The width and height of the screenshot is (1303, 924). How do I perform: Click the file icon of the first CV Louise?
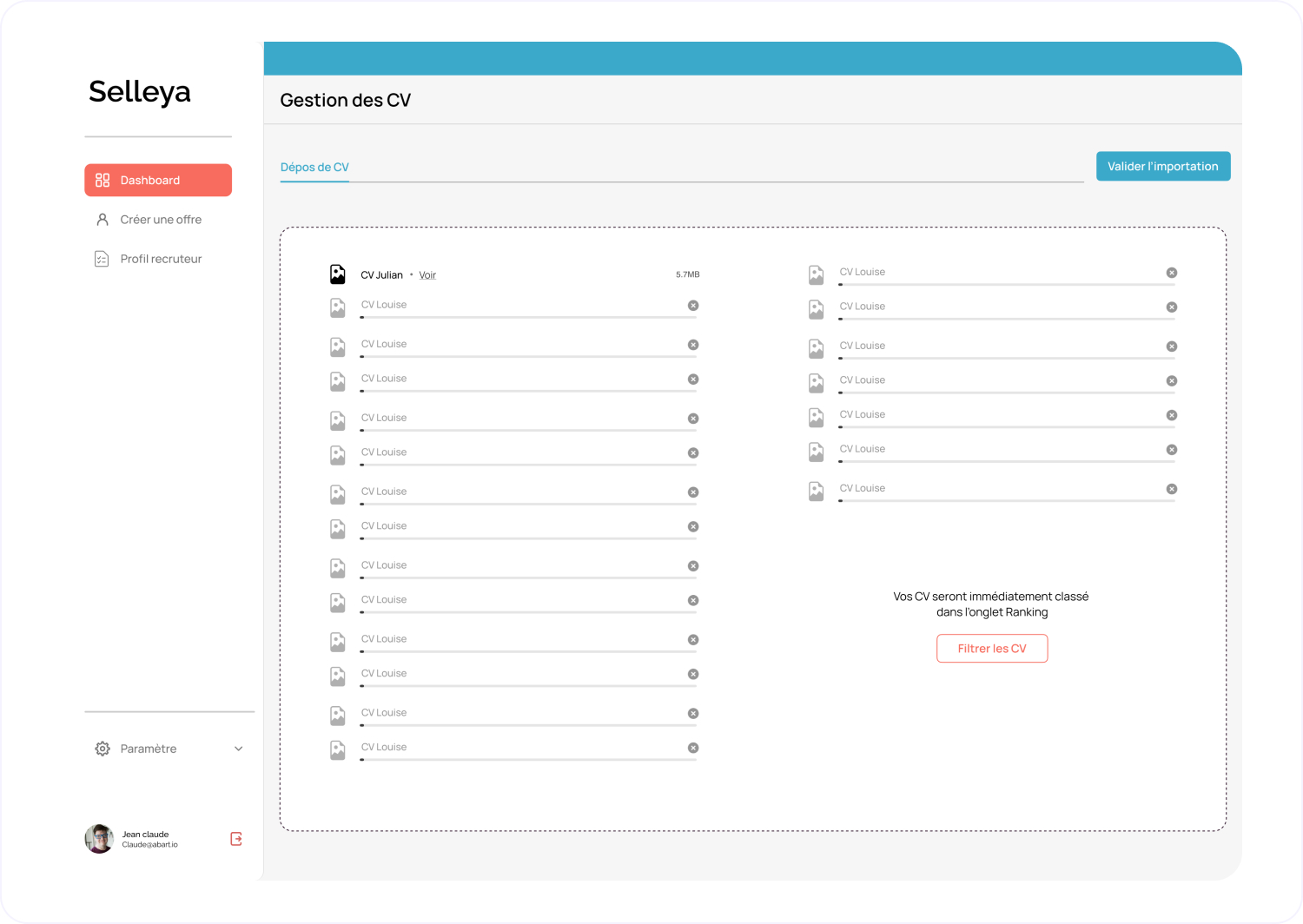click(x=338, y=307)
